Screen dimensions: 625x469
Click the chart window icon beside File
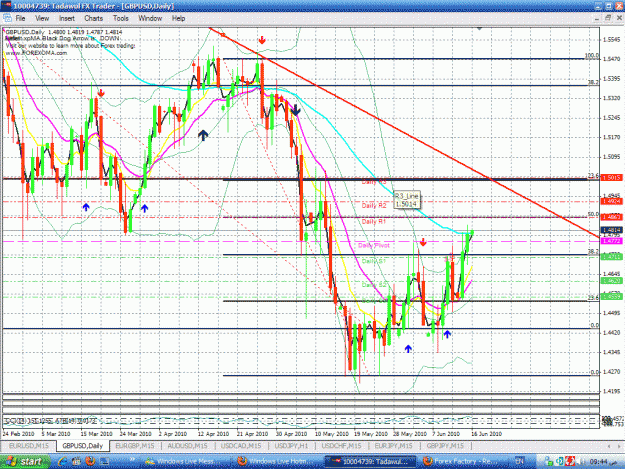coord(7,18)
